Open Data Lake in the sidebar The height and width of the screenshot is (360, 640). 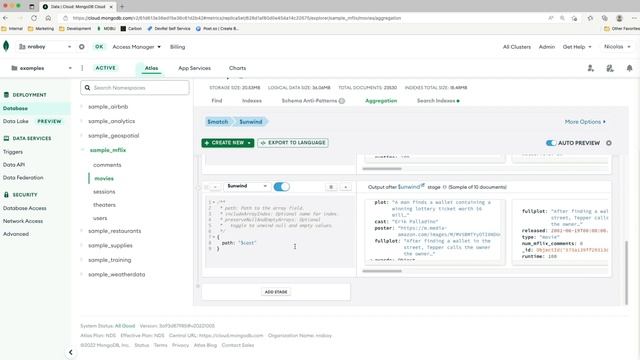tap(16, 121)
